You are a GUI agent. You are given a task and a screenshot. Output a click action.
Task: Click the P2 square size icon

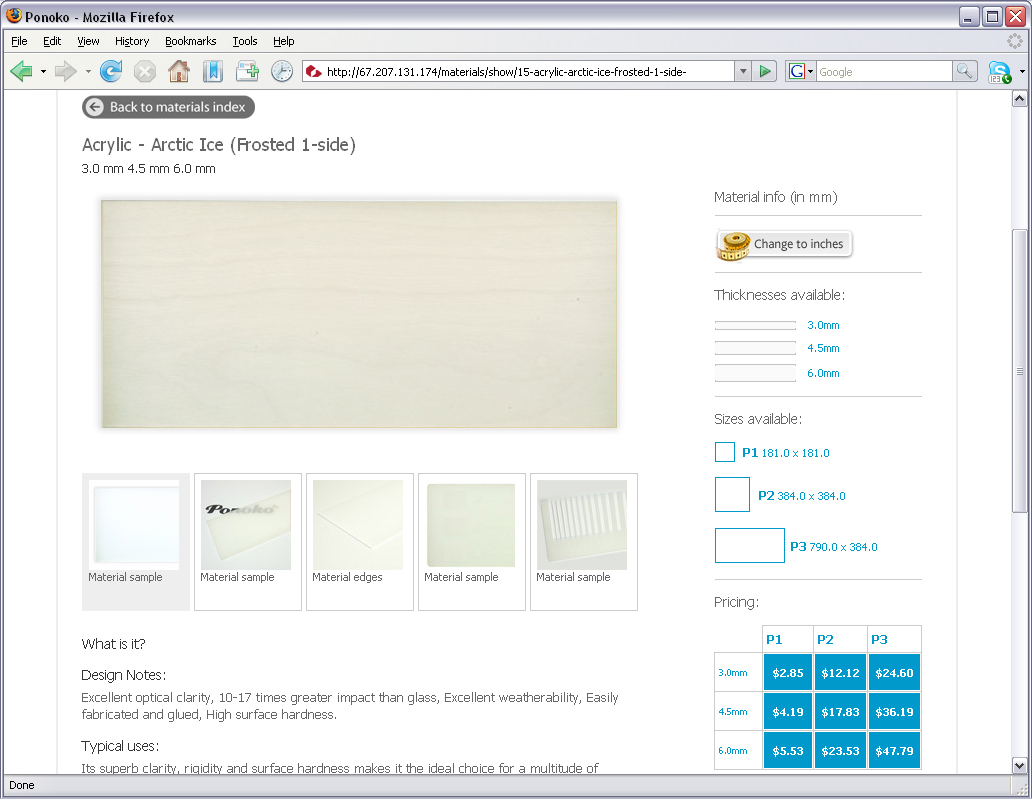tap(732, 495)
